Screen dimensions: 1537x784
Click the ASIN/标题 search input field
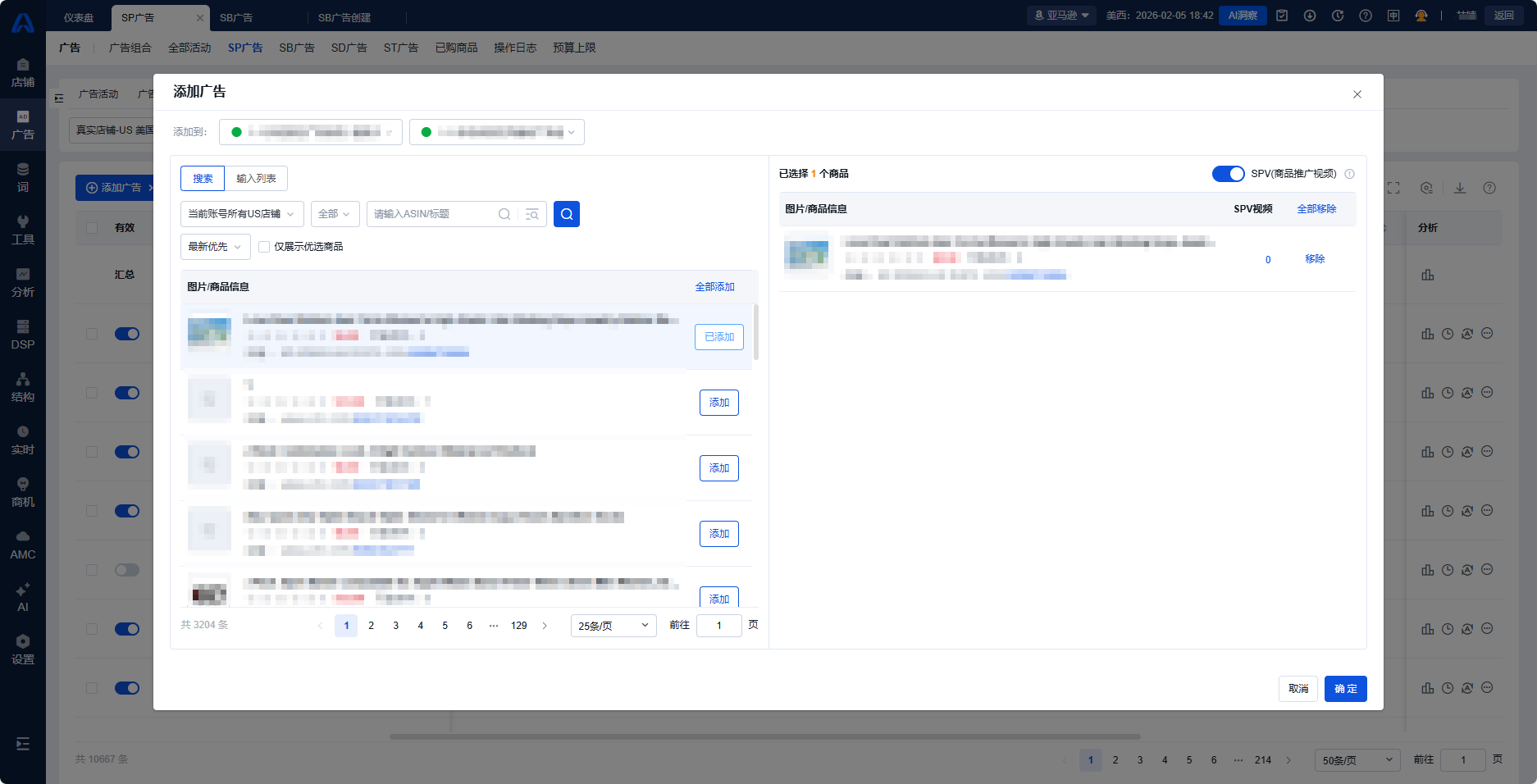(x=431, y=214)
